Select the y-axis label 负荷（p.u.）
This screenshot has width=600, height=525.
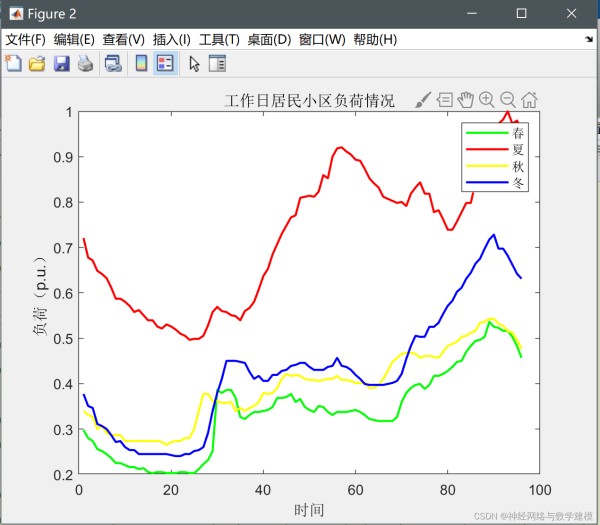click(41, 296)
